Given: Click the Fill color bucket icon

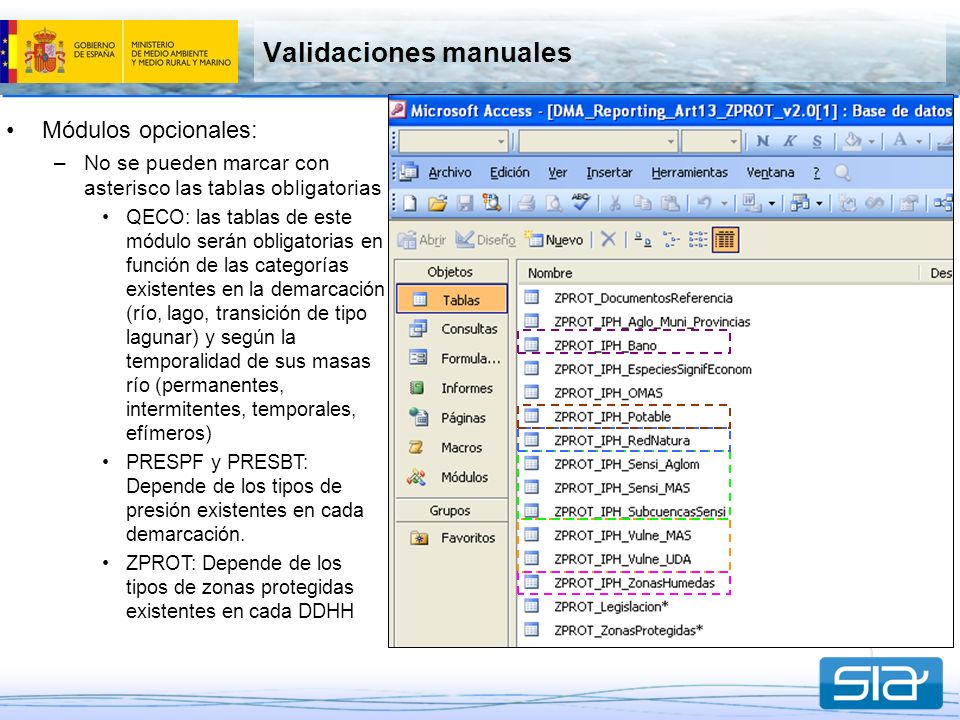Looking at the screenshot, I should 852,141.
